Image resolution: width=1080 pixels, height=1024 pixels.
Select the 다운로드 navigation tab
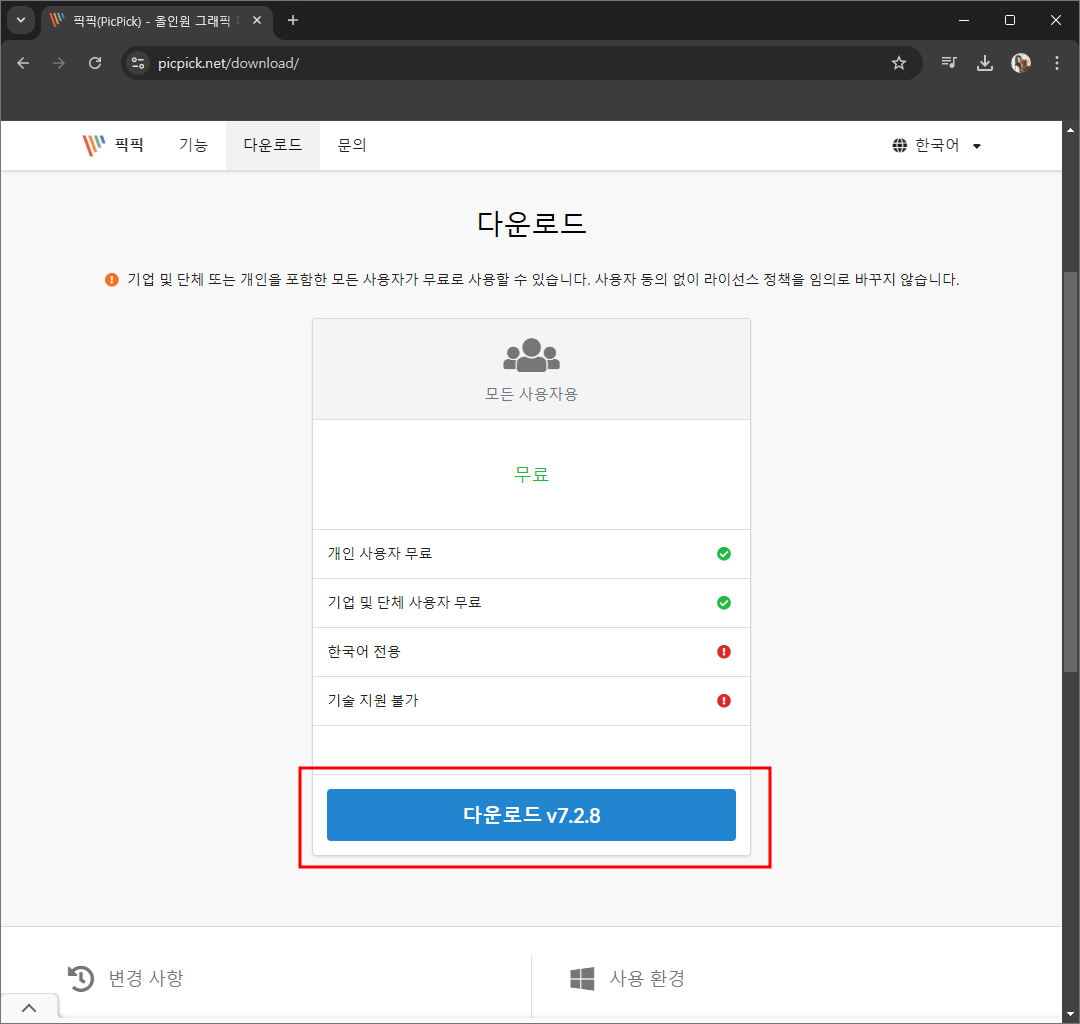point(273,145)
